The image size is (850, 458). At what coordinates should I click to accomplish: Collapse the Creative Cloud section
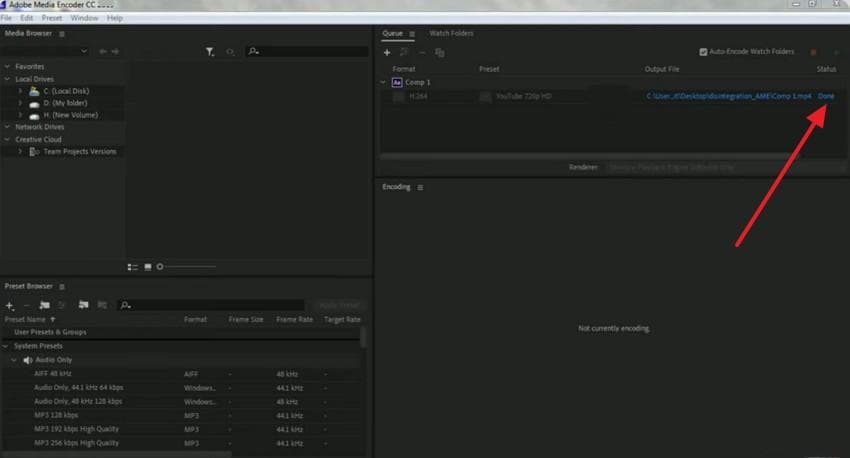click(x=7, y=139)
